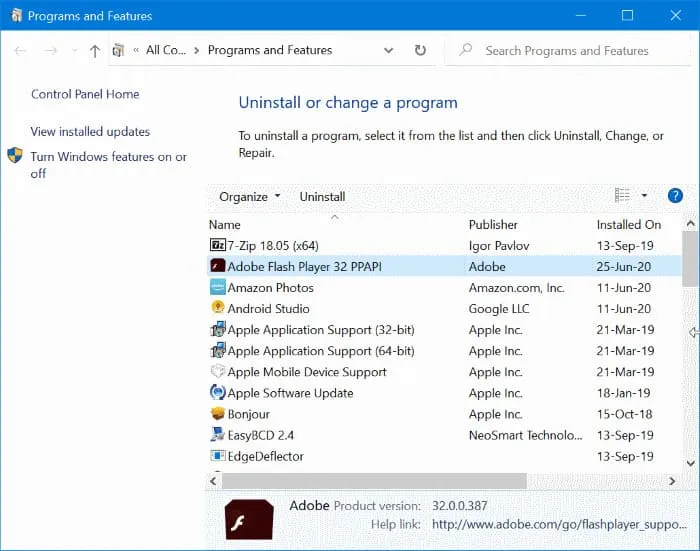Image resolution: width=700 pixels, height=551 pixels.
Task: Expand the breadcrumb chevron after All Co...
Action: tap(196, 50)
